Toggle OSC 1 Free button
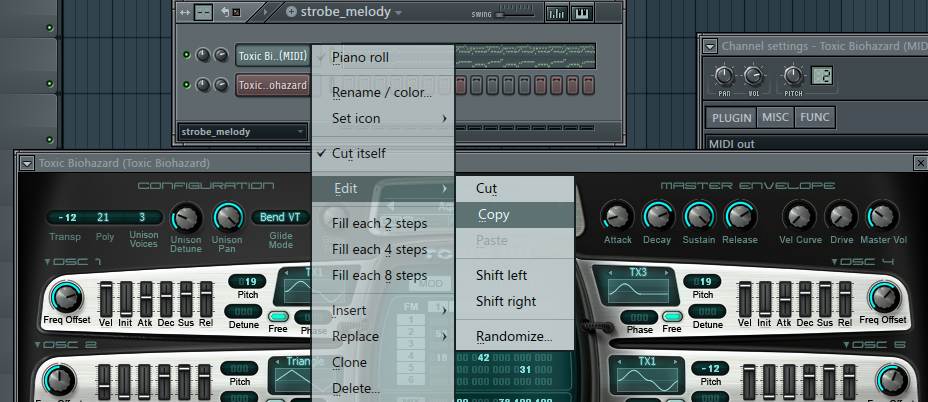Screen dimensions: 928x402 278,317
